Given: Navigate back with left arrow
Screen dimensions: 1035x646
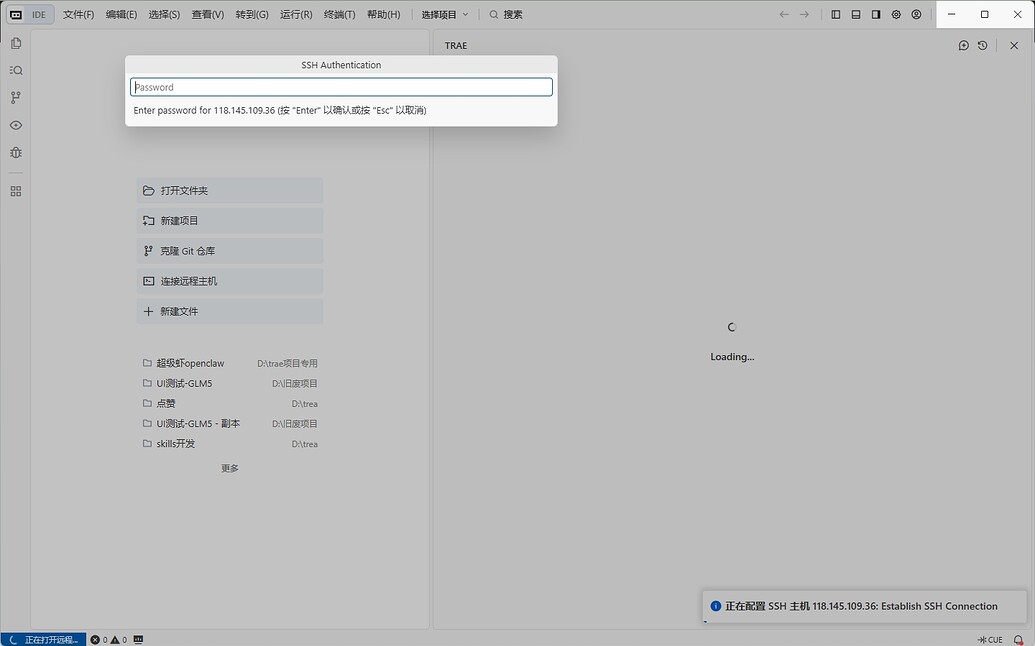Looking at the screenshot, I should point(784,15).
